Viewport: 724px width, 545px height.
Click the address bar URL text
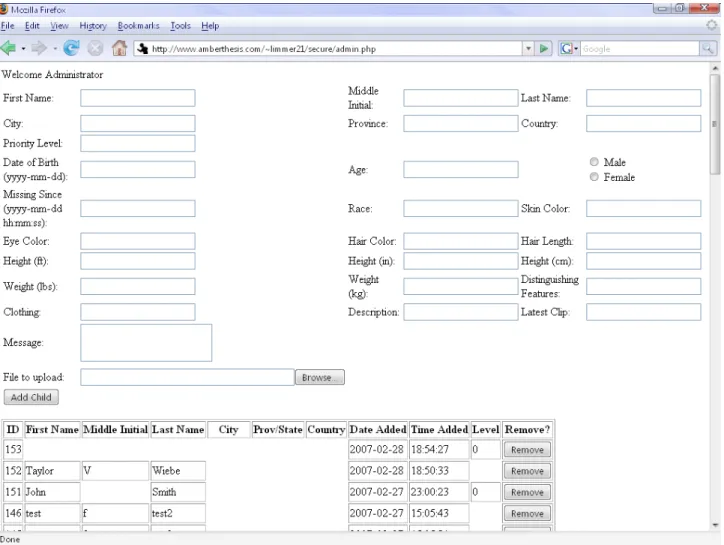[264, 48]
